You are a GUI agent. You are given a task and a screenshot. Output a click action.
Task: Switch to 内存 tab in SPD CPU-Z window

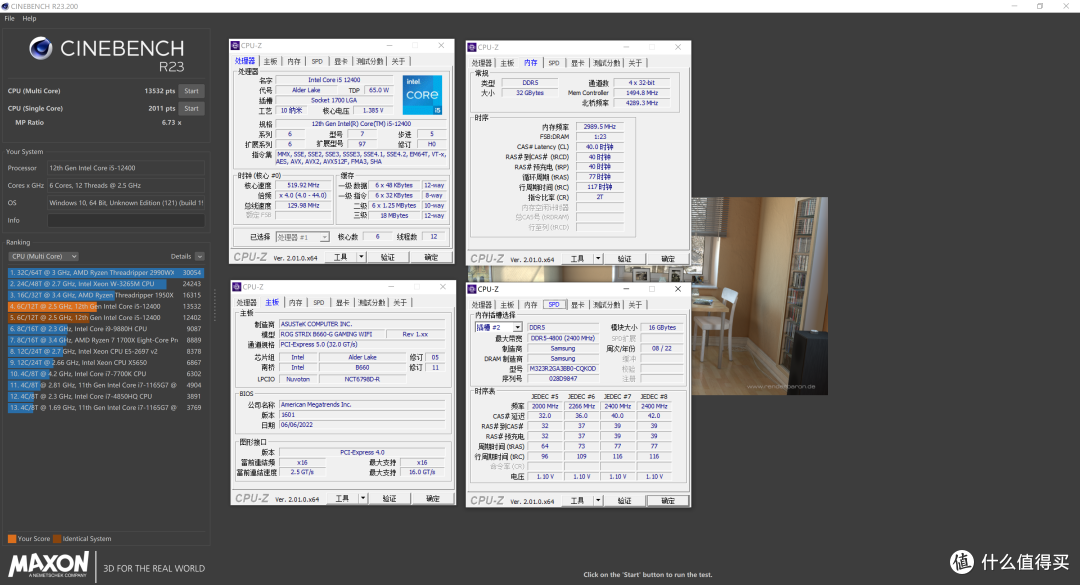(530, 305)
